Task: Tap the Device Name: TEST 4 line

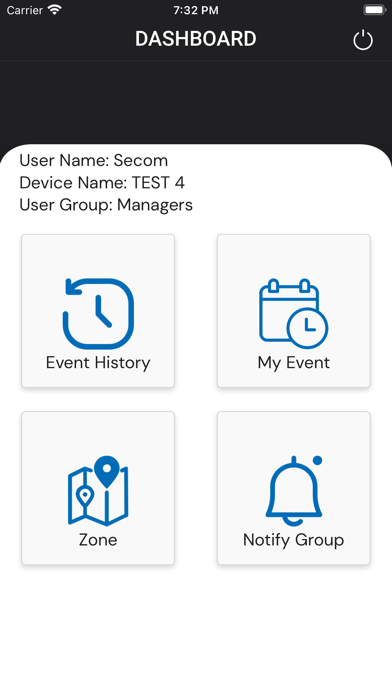Action: pyautogui.click(x=102, y=182)
